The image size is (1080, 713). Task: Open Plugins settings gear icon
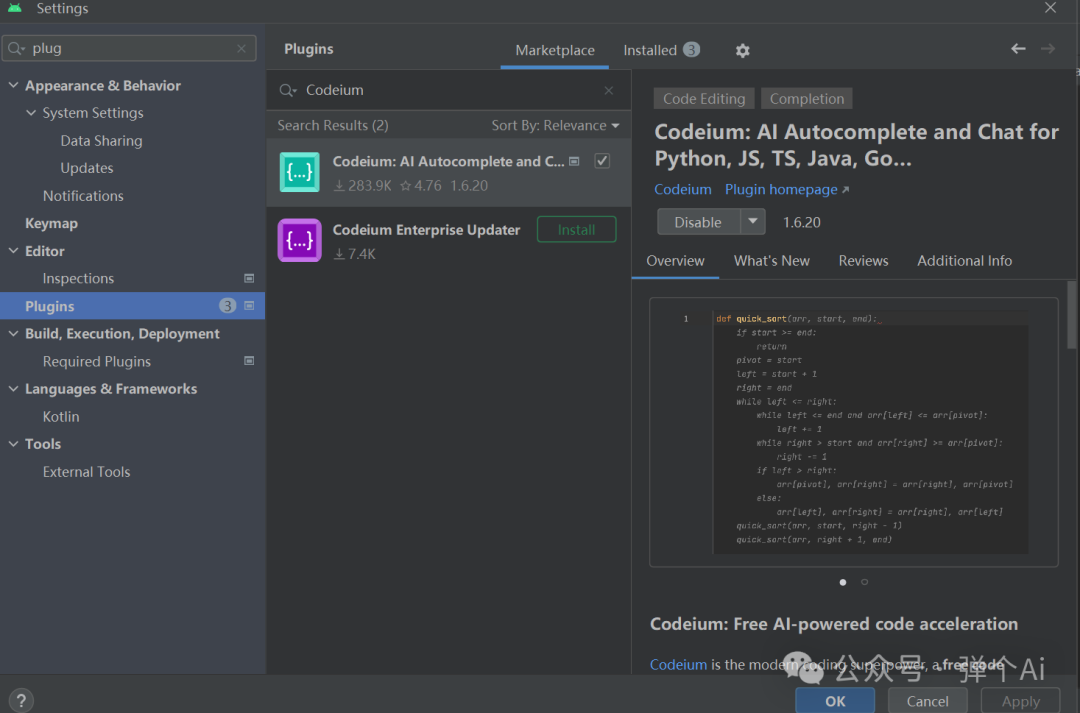pos(742,49)
